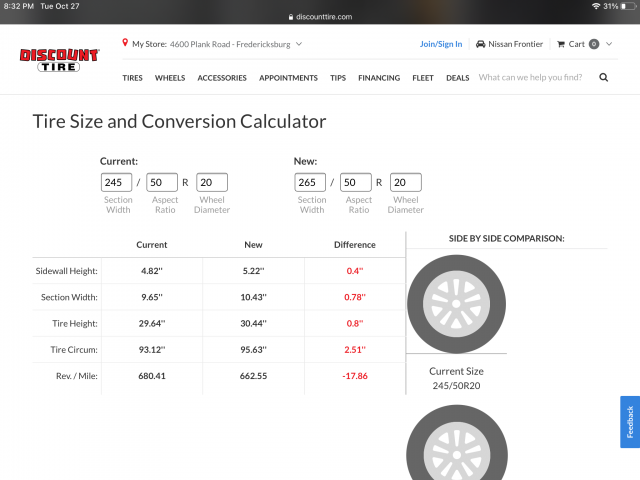Click the New section width field 265
Viewport: 640px width, 480px height.
pos(310,182)
